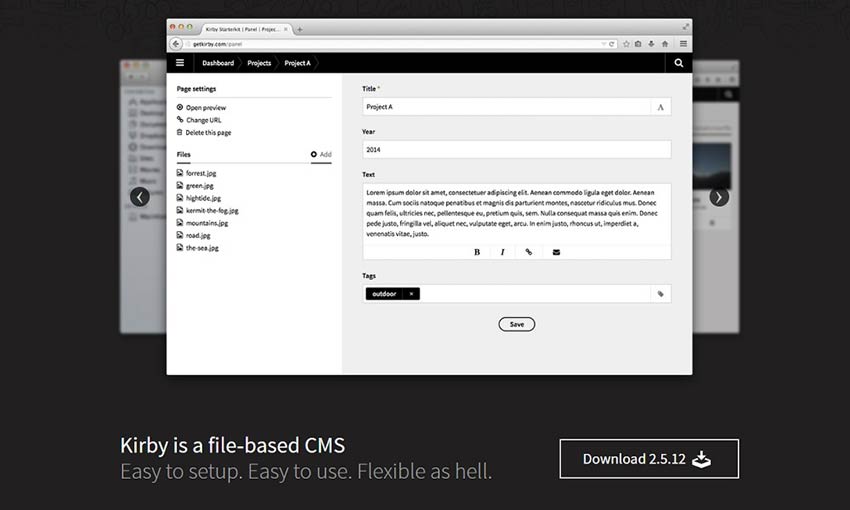Bookmark page with star icon
850x510 pixels.
[626, 44]
